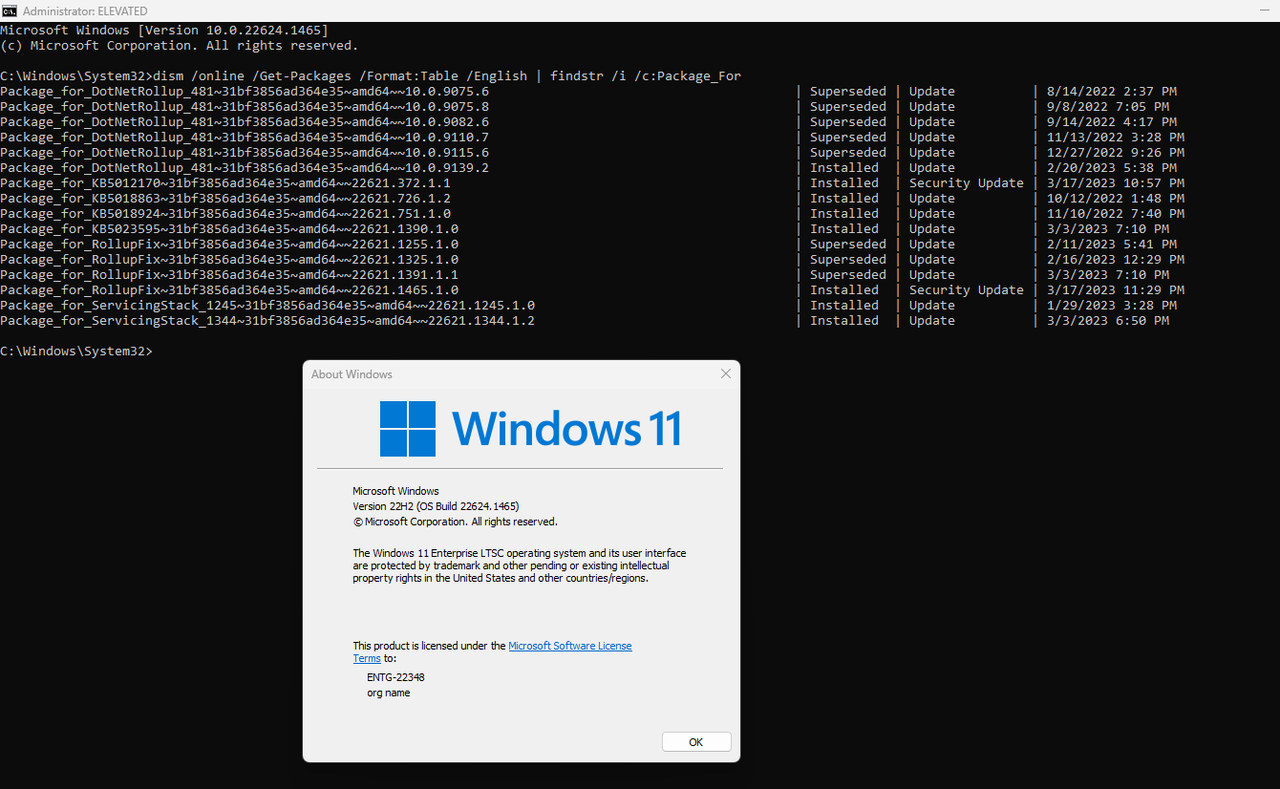This screenshot has width=1280, height=789.
Task: Click the RollupFix 22621.1465.1.0 package name
Action: [229, 290]
